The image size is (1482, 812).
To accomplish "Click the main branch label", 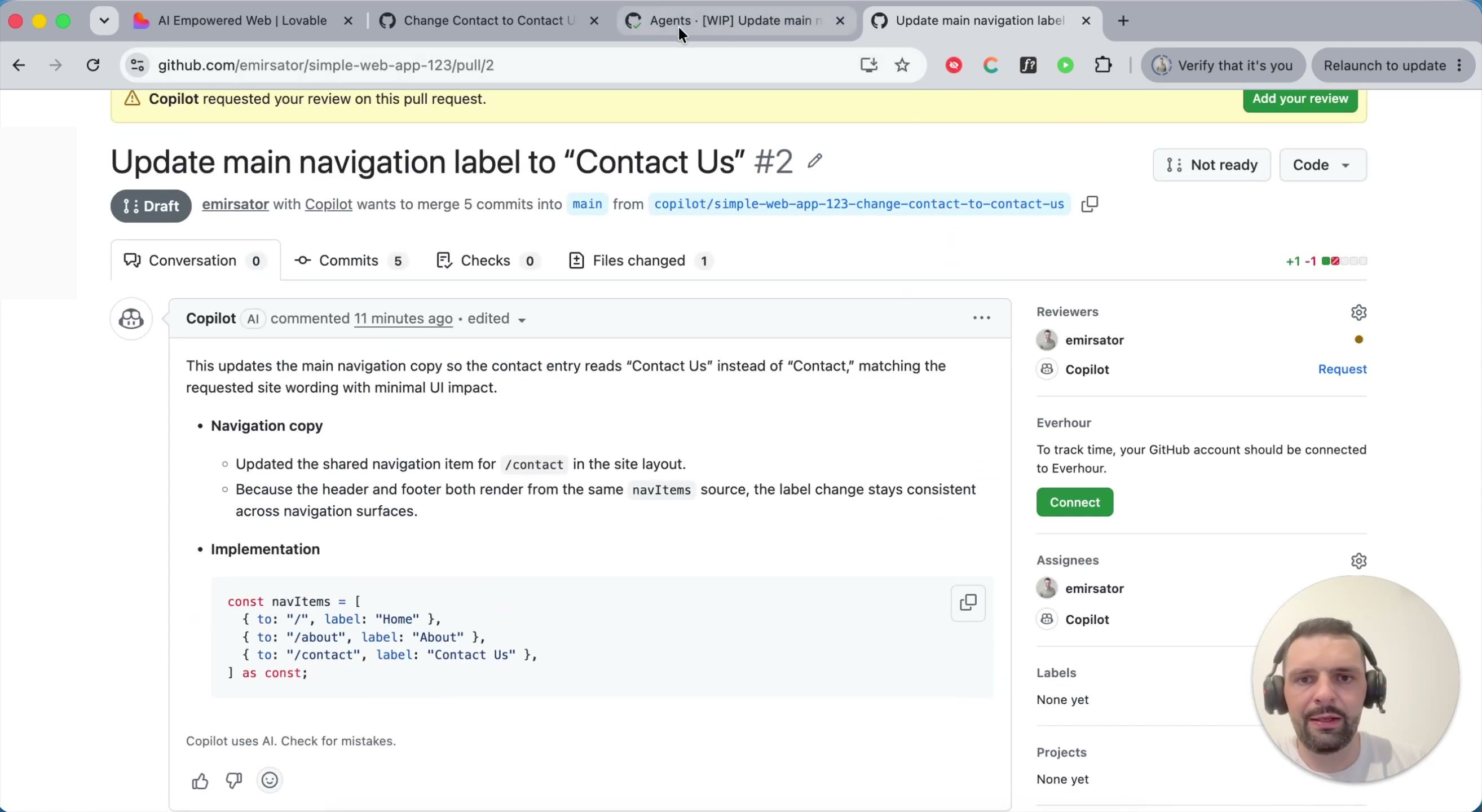I will 587,204.
